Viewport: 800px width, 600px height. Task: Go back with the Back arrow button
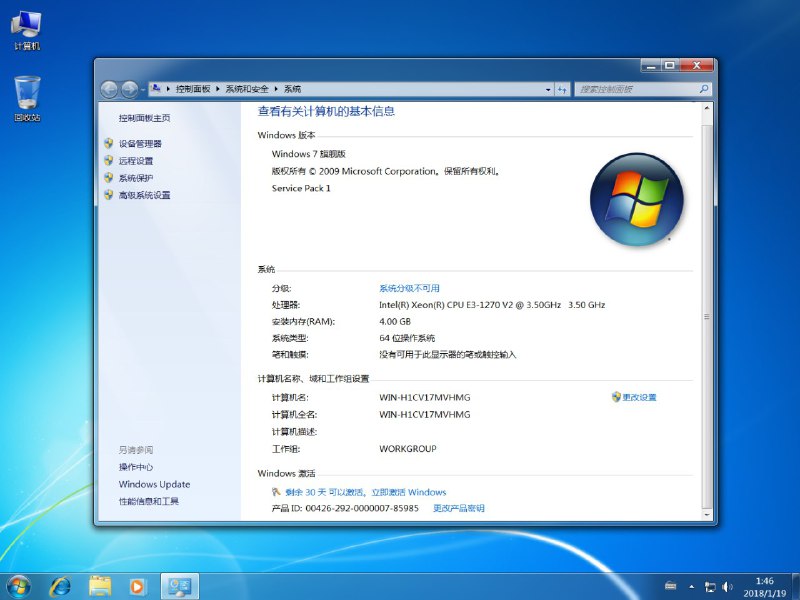point(109,90)
